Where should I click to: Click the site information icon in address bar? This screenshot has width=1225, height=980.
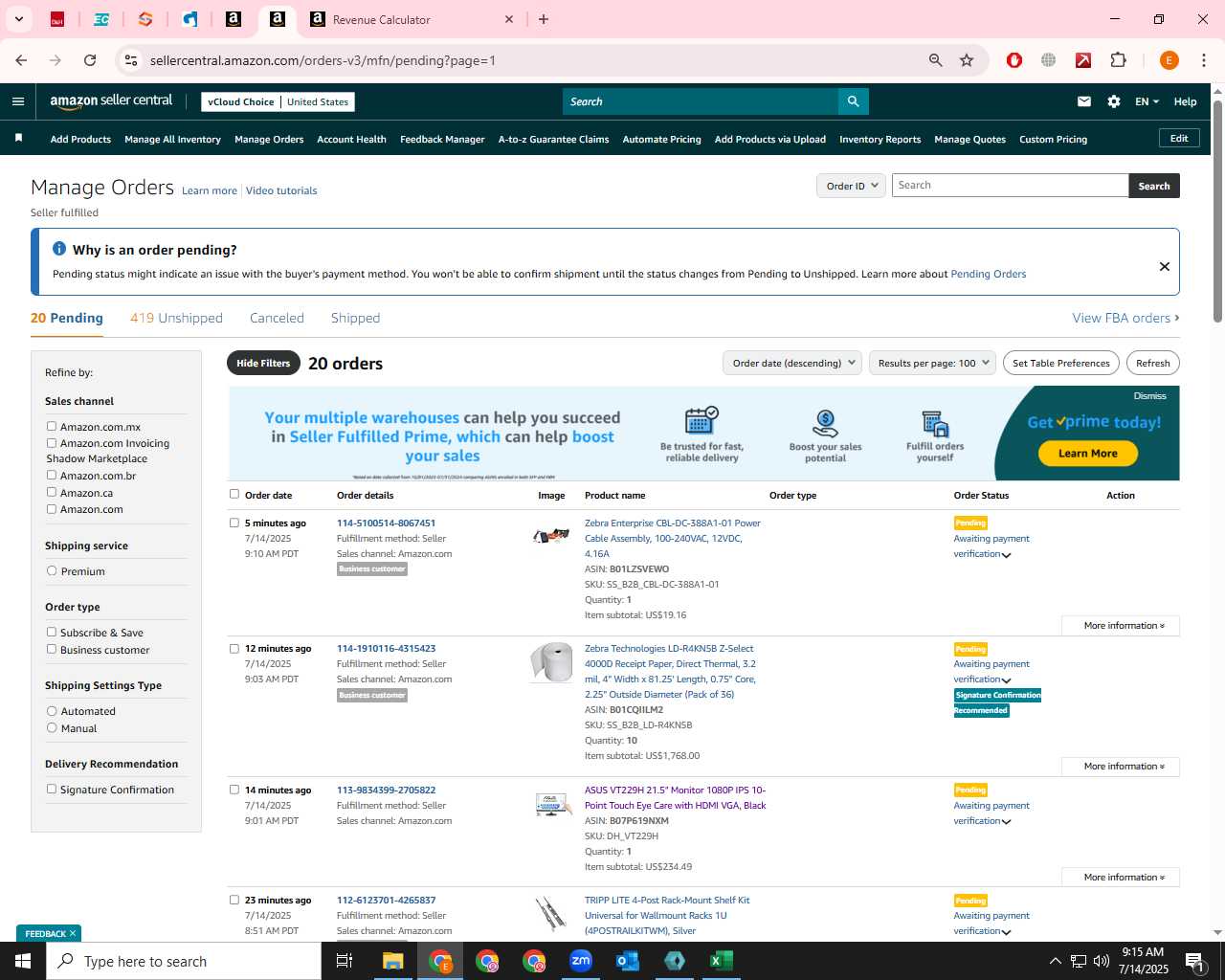[131, 60]
